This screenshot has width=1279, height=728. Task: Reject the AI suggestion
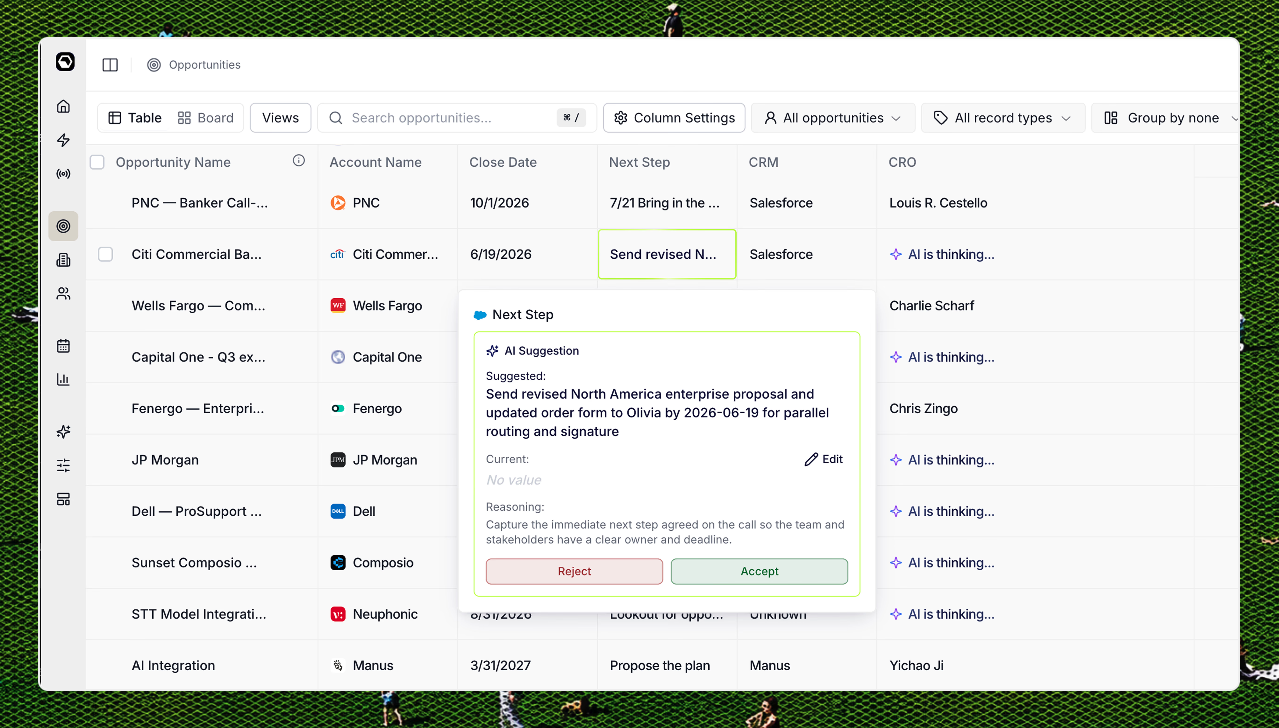click(x=574, y=571)
